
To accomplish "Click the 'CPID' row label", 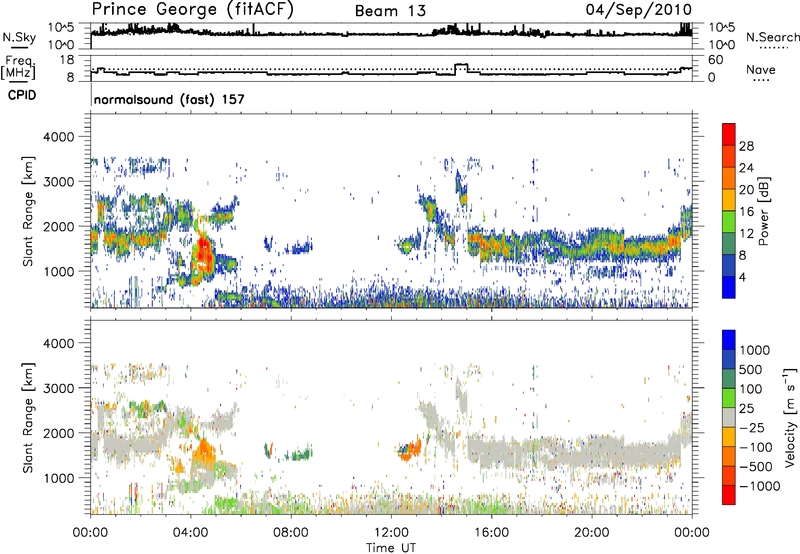I will (22, 95).
